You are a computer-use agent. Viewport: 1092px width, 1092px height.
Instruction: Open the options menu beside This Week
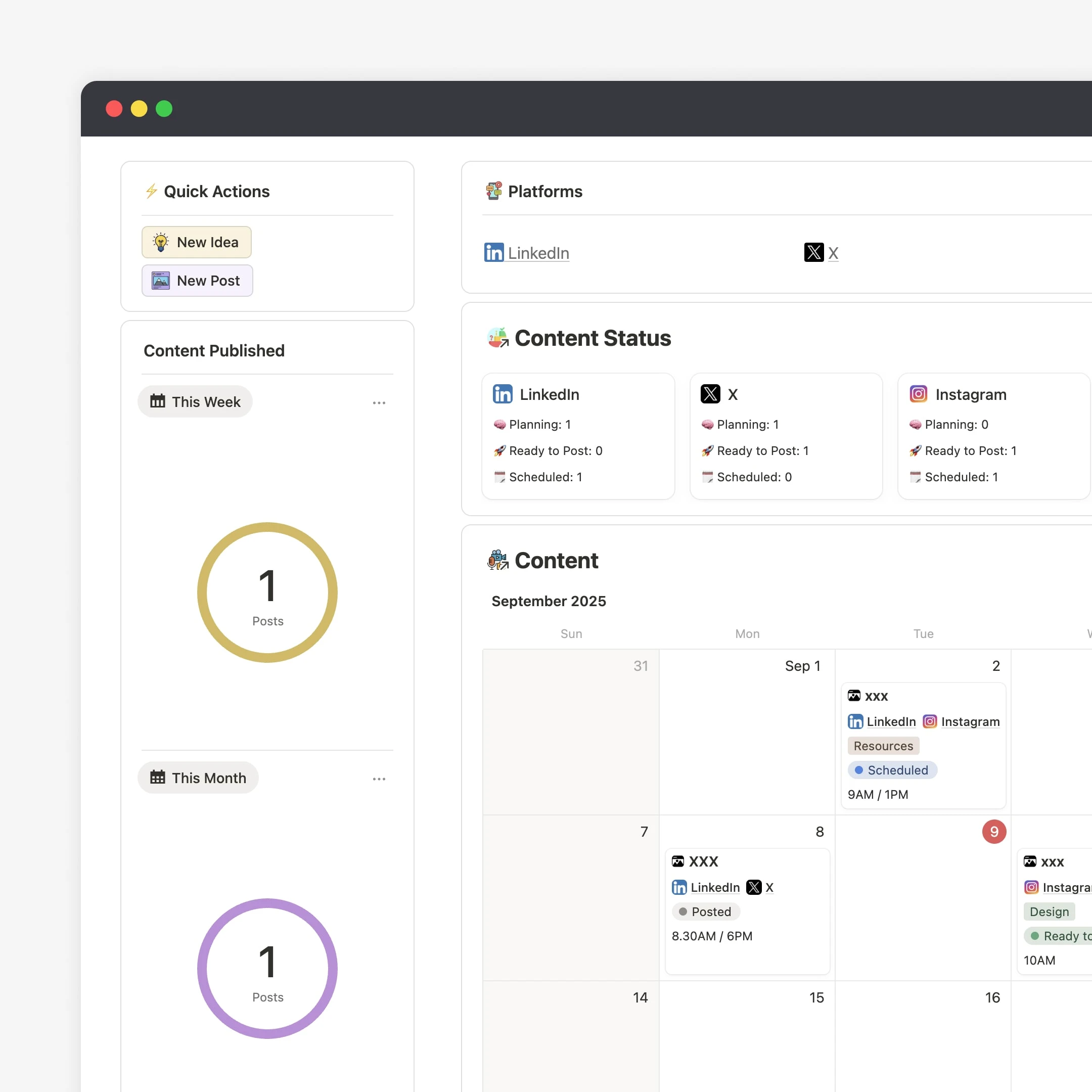tap(379, 403)
